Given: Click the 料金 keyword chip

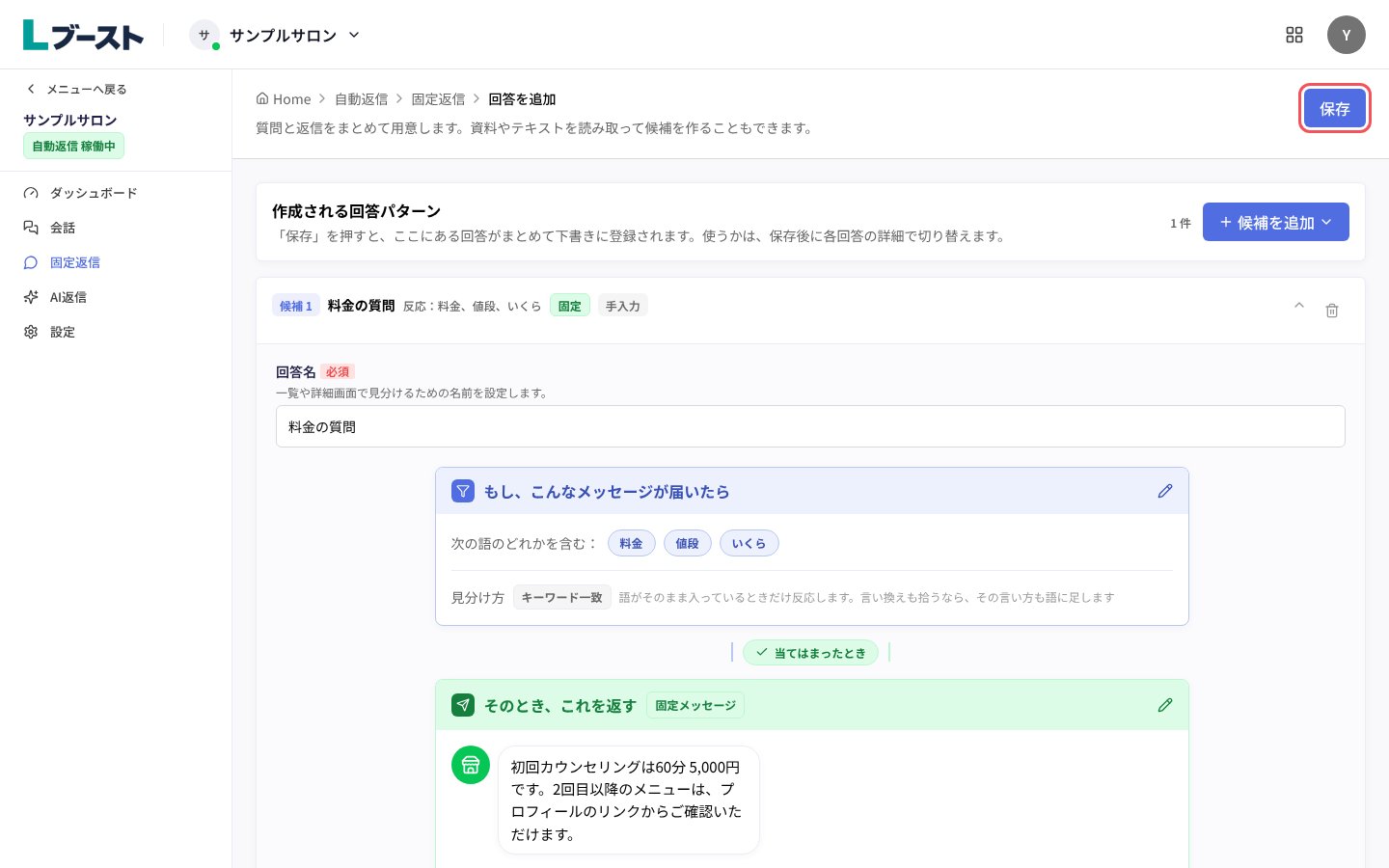Looking at the screenshot, I should (x=632, y=543).
